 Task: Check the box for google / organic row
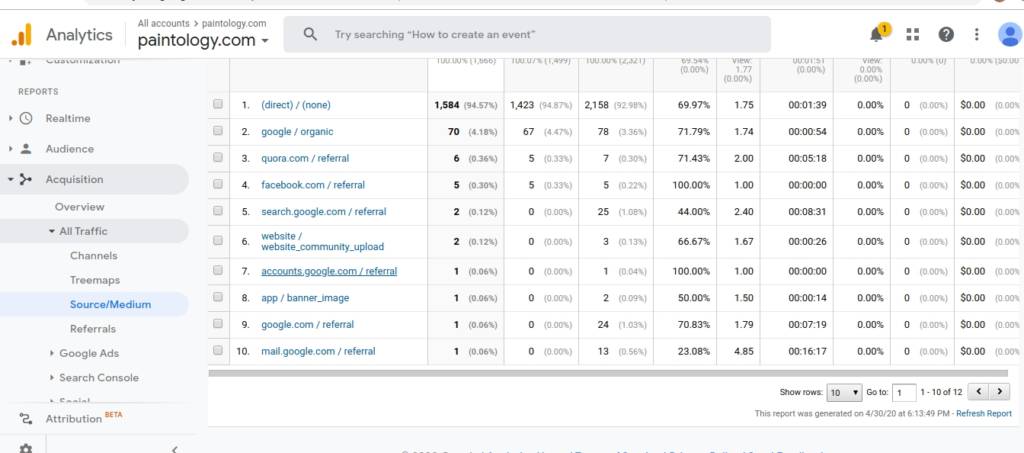click(x=218, y=132)
